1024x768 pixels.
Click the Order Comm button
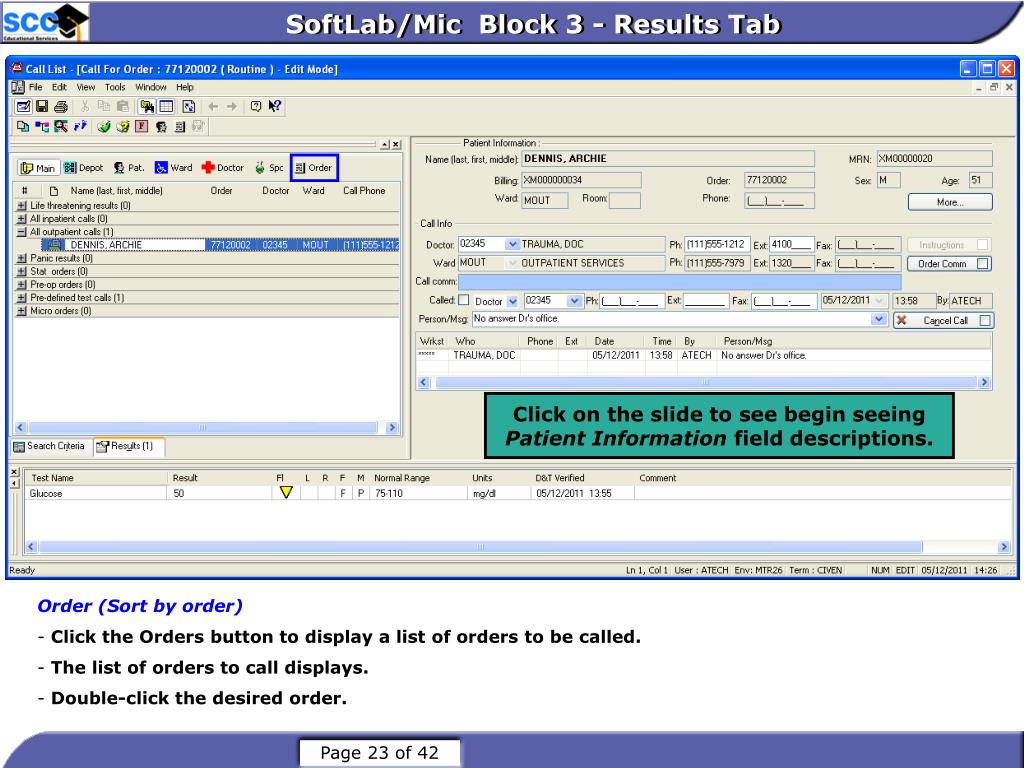[950, 264]
